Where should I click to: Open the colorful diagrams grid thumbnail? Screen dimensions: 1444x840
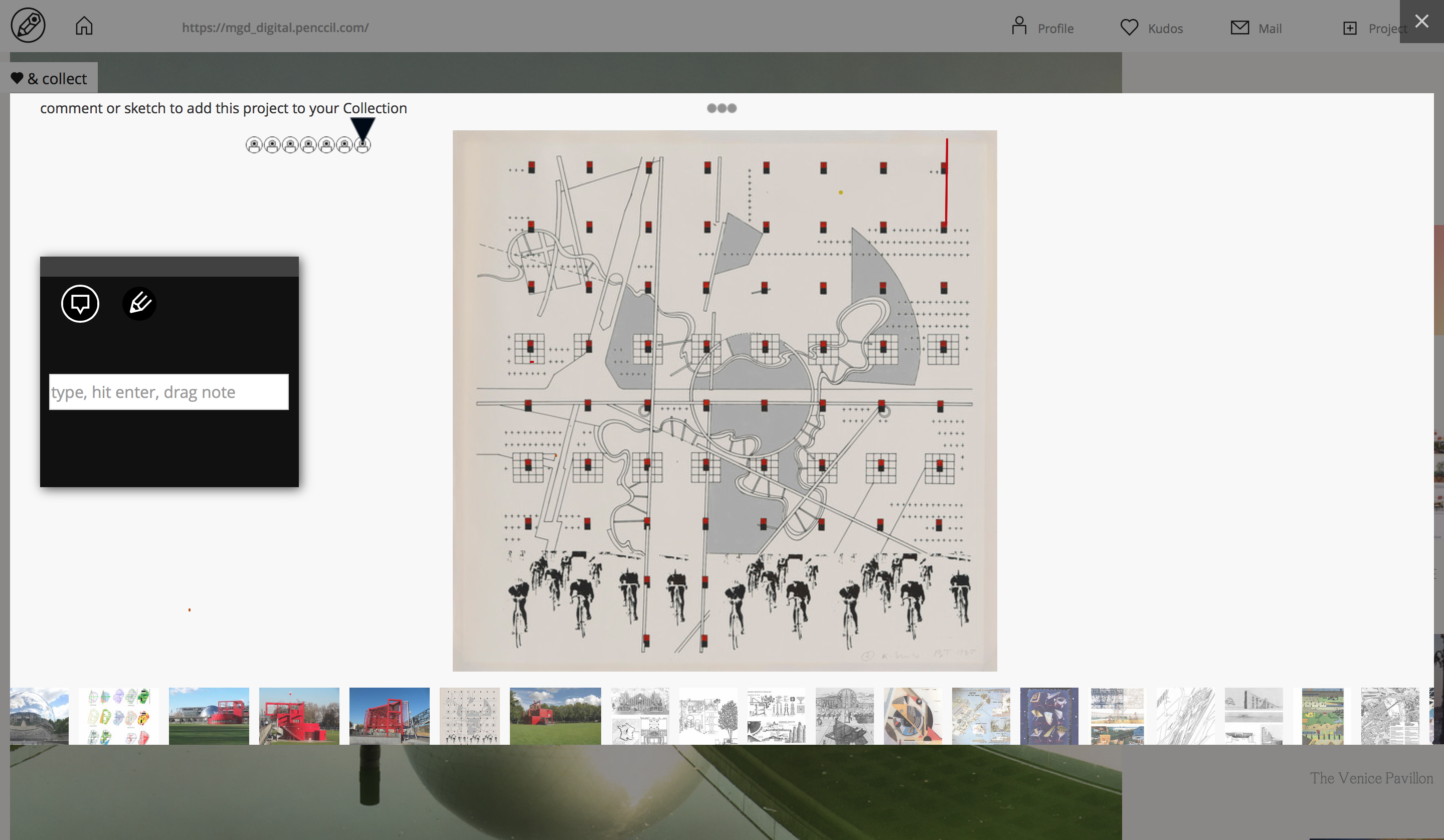point(119,716)
